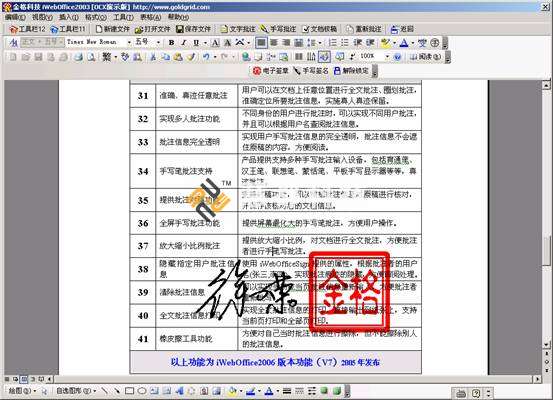Click the 解除锁定 unlock button
553x400 pixels.
351,71
